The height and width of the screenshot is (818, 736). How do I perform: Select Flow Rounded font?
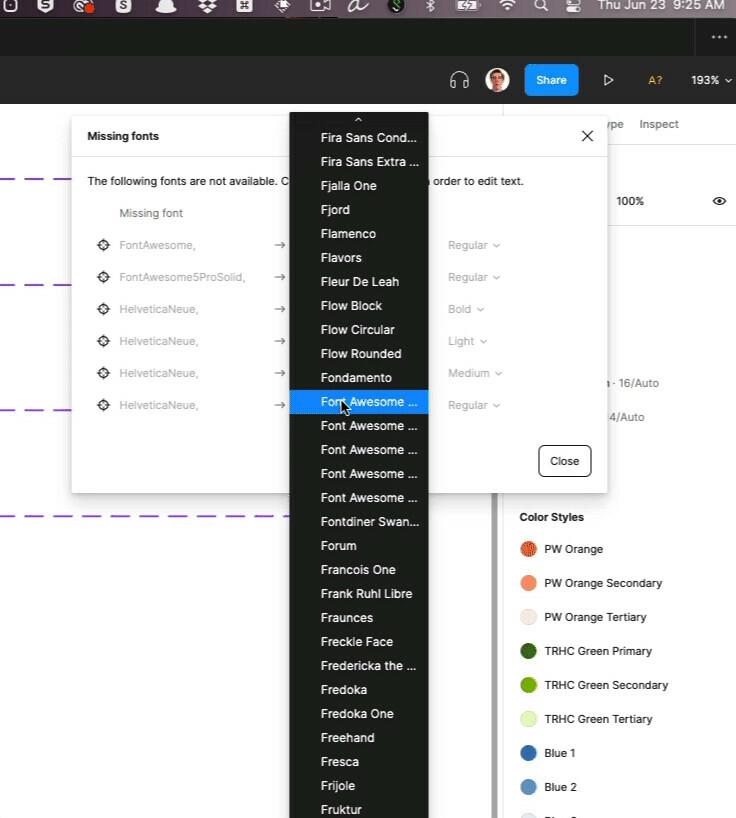[359, 354]
